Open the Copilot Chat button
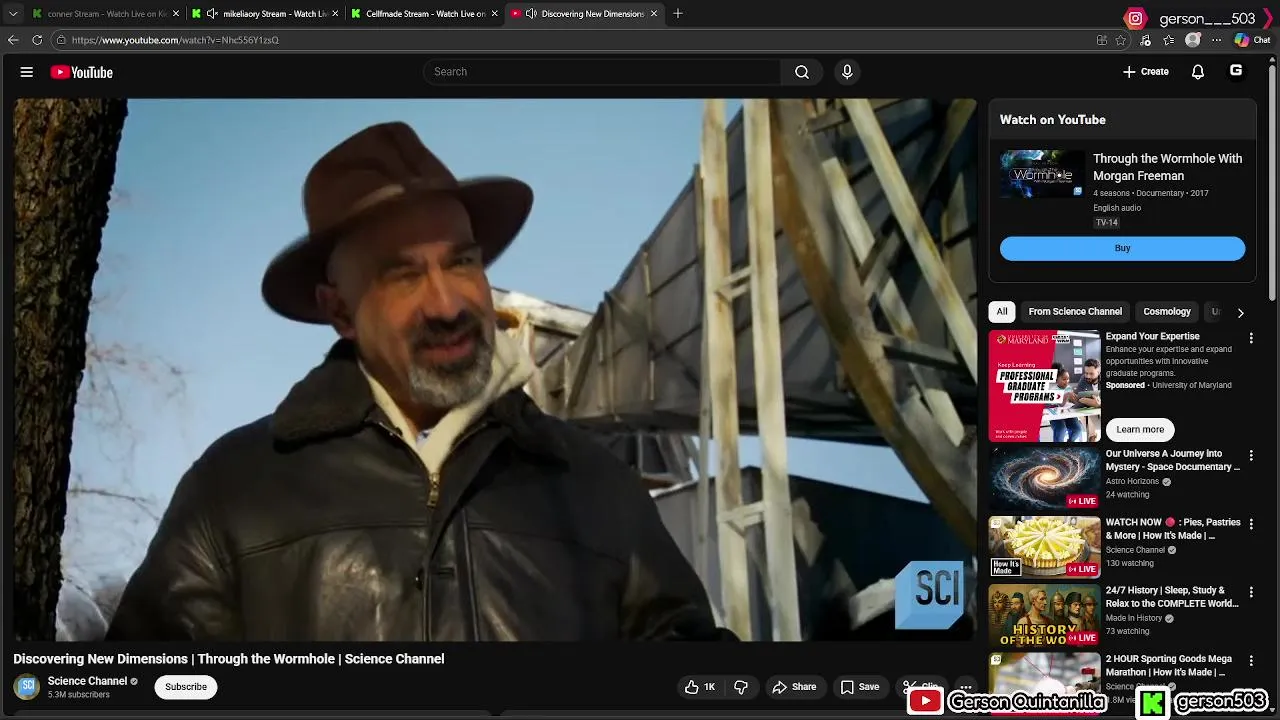Screen dimensions: 1280x720 pos(1252,40)
